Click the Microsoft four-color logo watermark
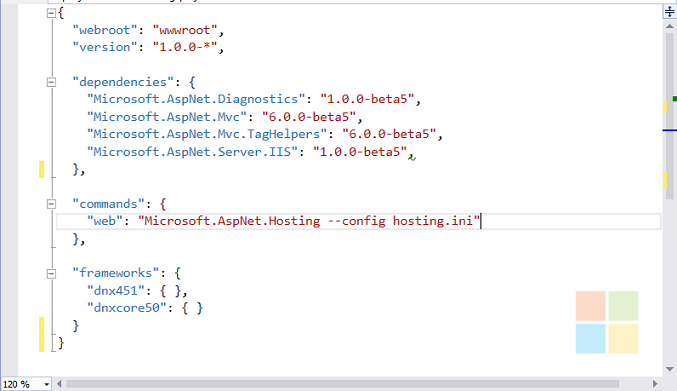 607,322
